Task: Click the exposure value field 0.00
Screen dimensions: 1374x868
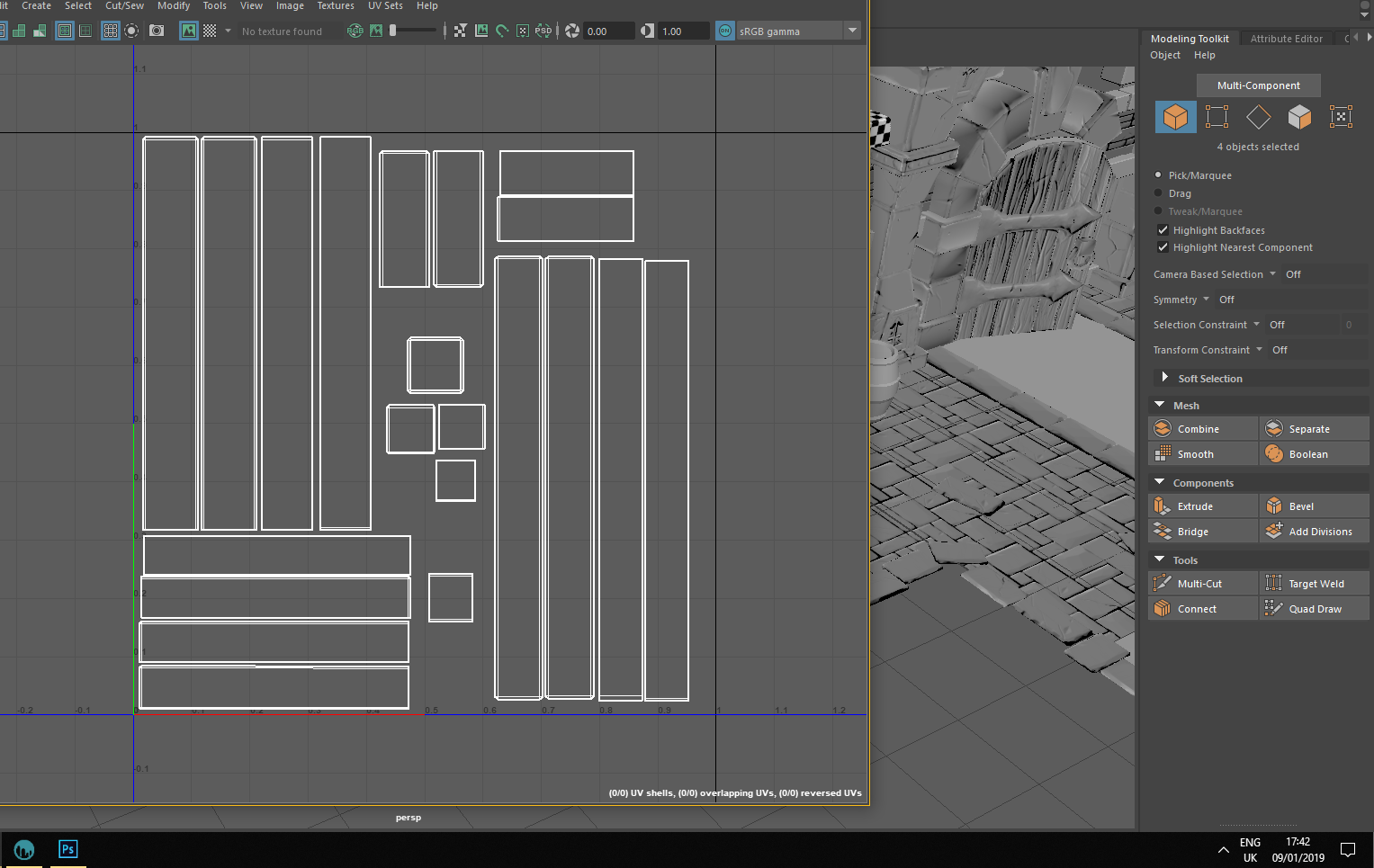Action: click(608, 31)
